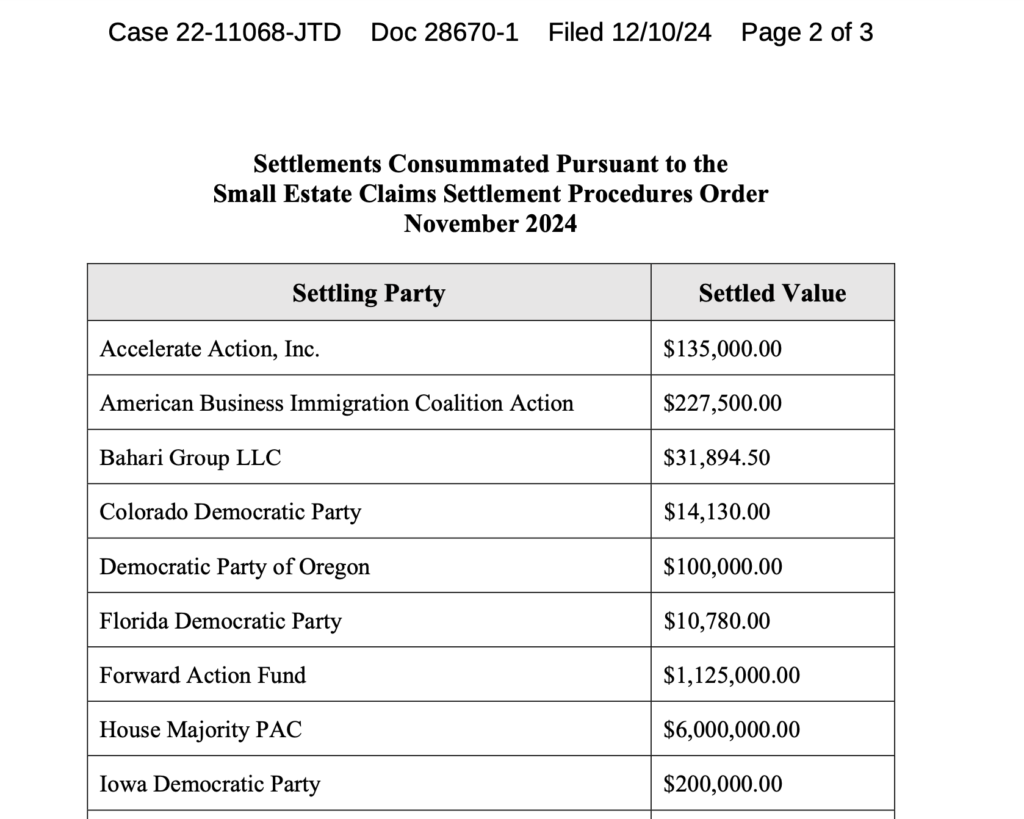Viewport: 1024px width, 819px height.
Task: Click the Doc 28670-1 header text
Action: pyautogui.click(x=444, y=32)
